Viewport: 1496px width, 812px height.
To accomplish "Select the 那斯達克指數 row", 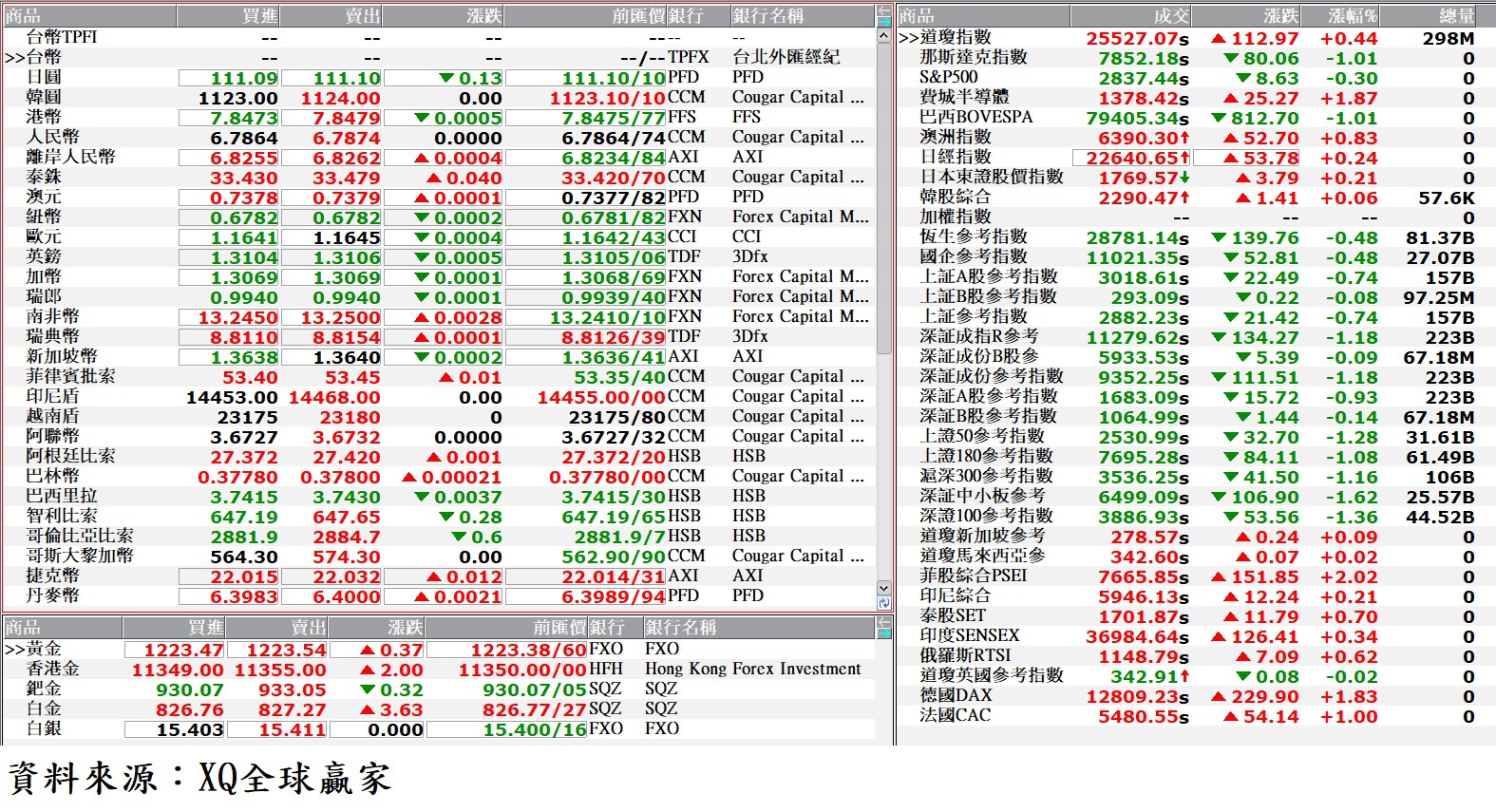I will click(x=1196, y=57).
